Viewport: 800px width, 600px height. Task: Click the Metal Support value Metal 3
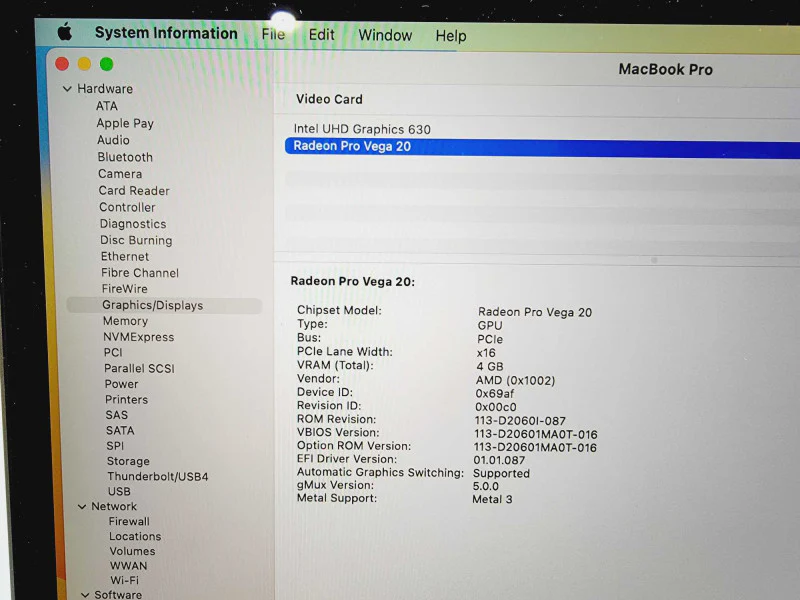(492, 499)
